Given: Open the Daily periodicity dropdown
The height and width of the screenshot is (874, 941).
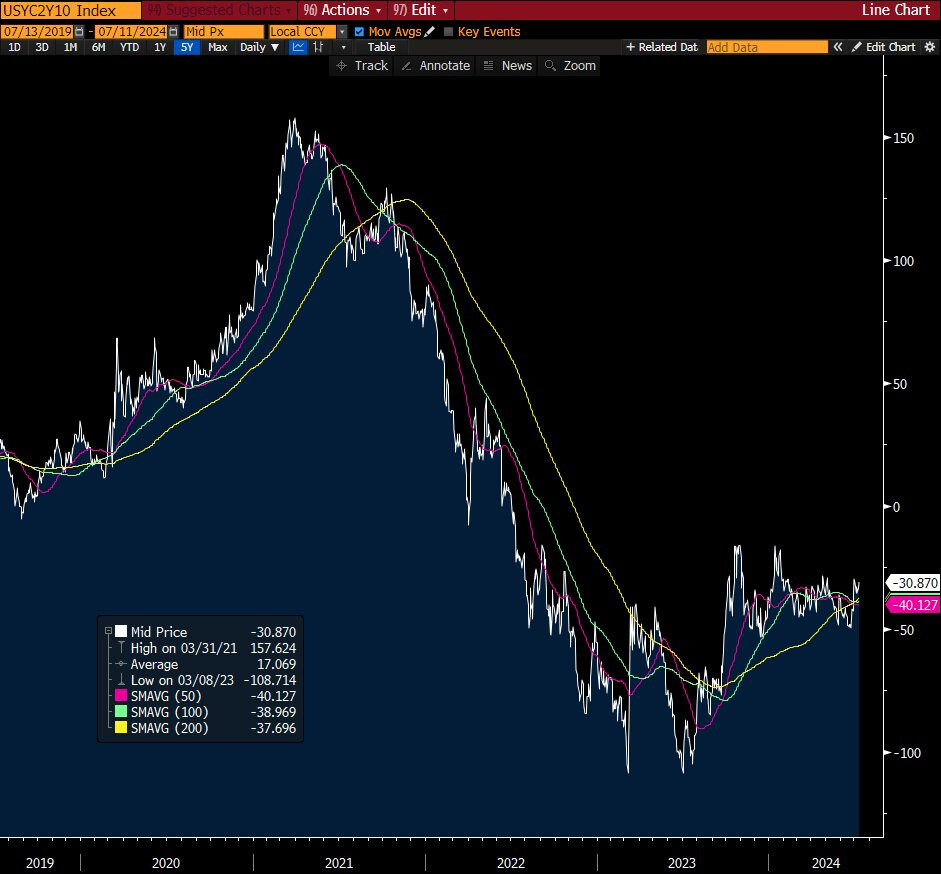Looking at the screenshot, I should click(x=259, y=47).
